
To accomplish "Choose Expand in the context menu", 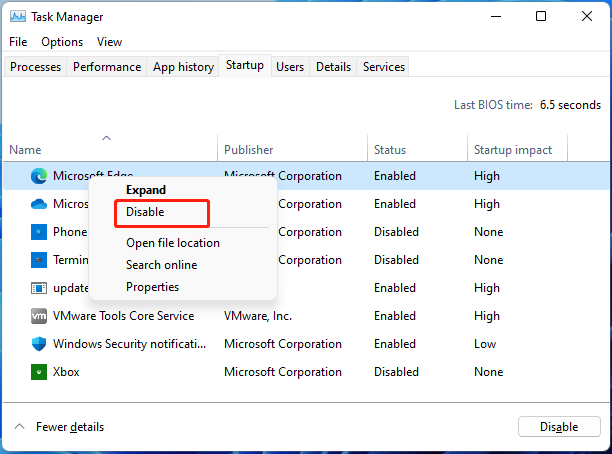I will [146, 190].
